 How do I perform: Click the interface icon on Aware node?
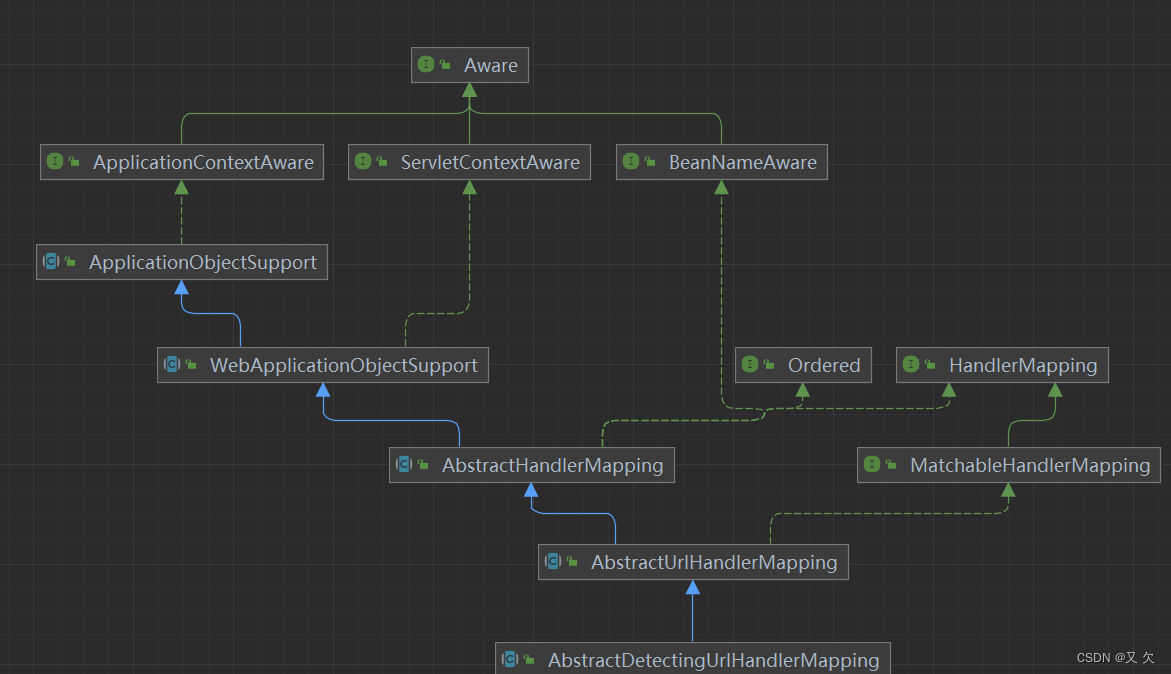(426, 64)
